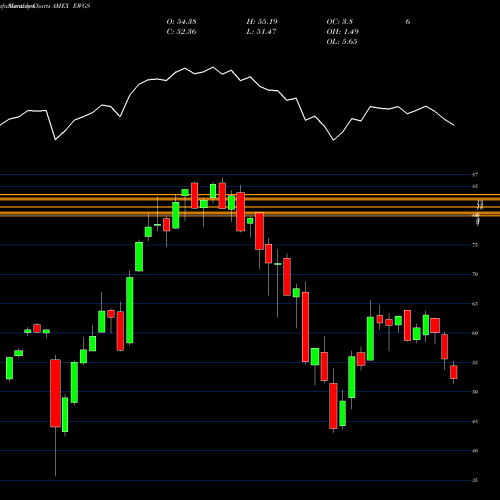Click the 65 price axis label
500x500 pixels.
(475, 304)
